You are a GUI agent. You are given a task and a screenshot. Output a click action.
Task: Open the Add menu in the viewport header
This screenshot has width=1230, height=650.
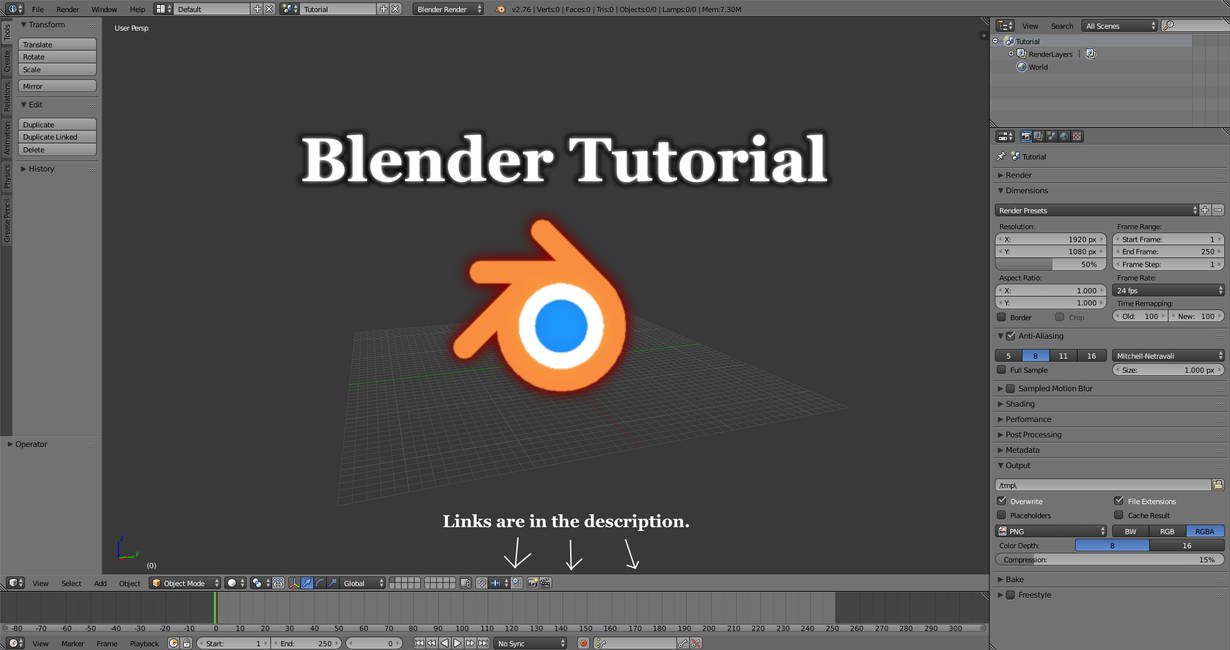click(x=100, y=582)
